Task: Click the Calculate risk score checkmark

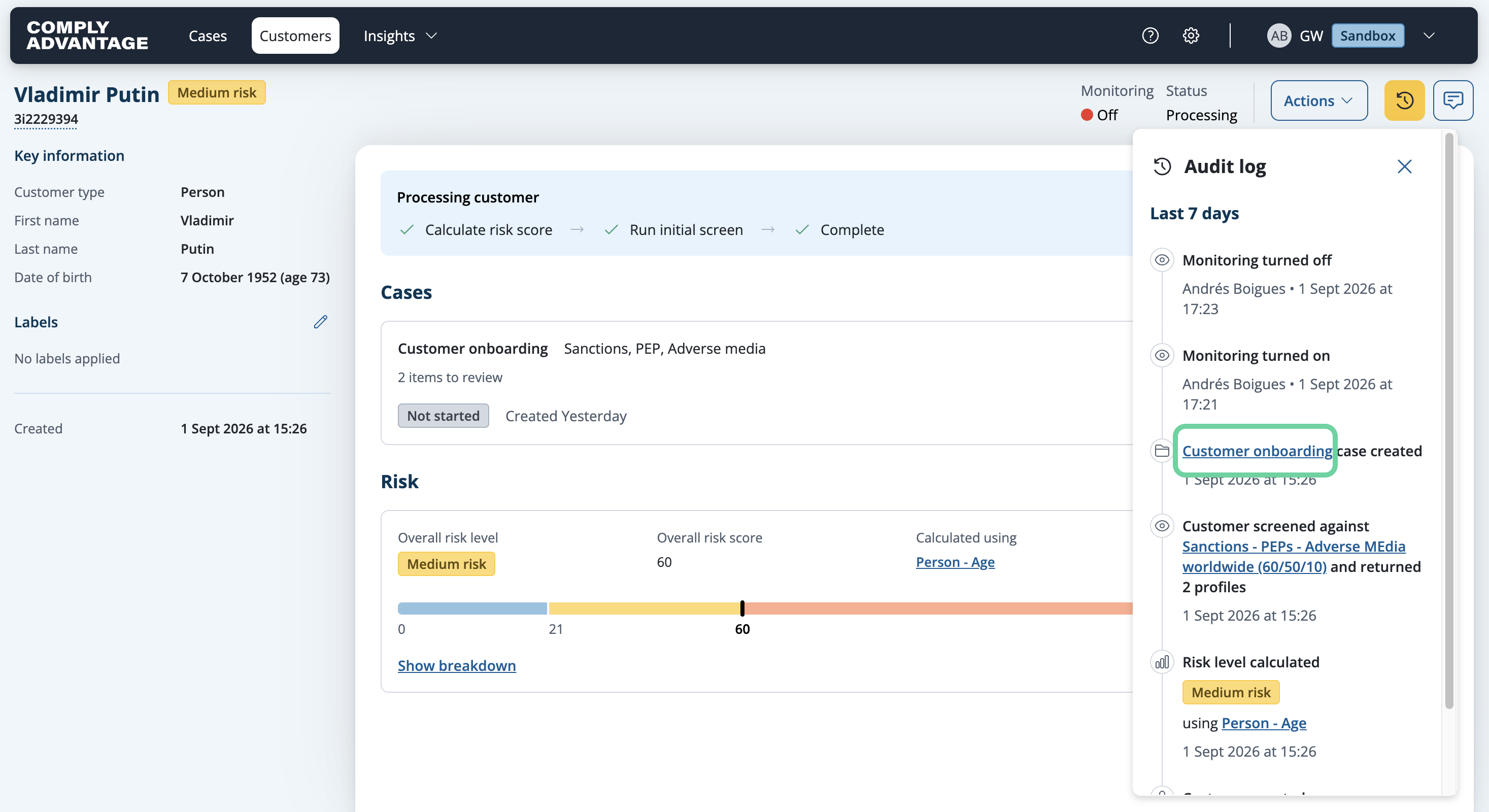Action: pos(407,230)
